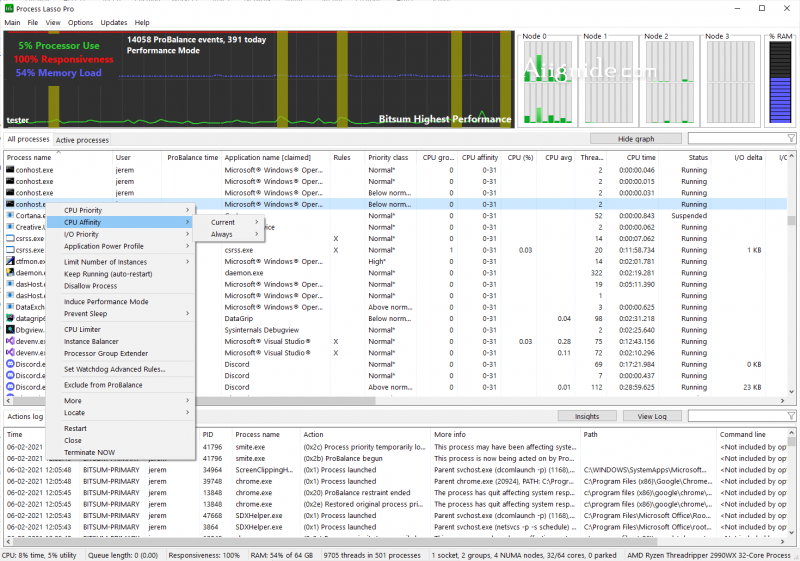Screen dimensions: 800x561
Task: Open CPU Limiter from context menu
Action: coord(120,329)
